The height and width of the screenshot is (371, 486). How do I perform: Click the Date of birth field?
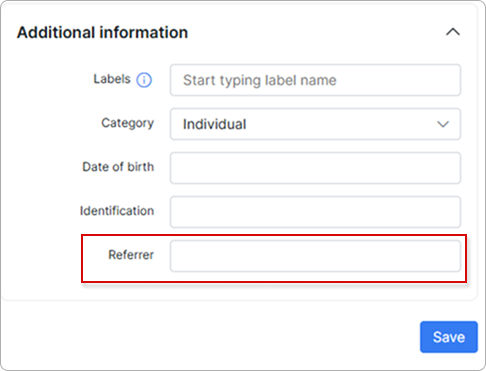click(x=315, y=168)
